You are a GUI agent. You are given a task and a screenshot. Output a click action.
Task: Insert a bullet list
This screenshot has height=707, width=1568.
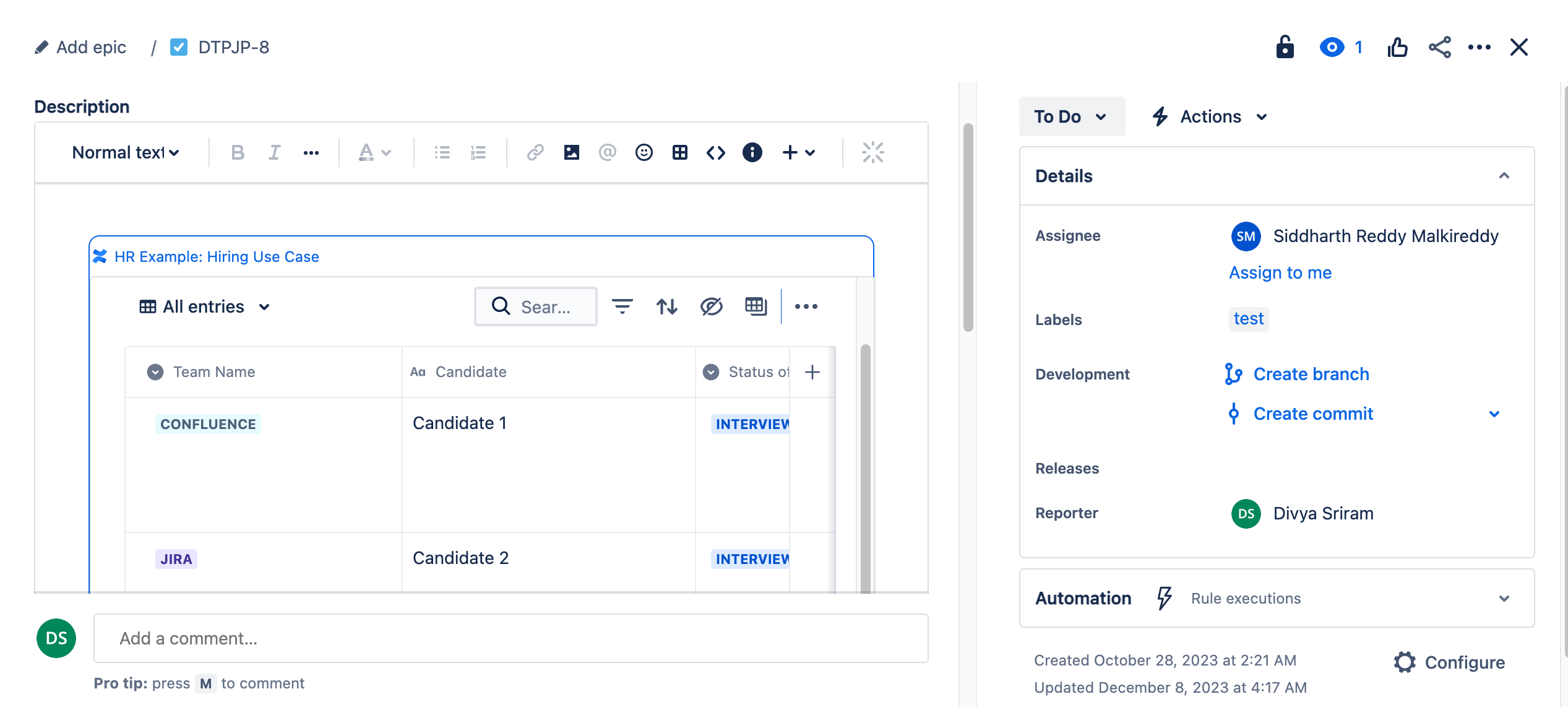442,152
